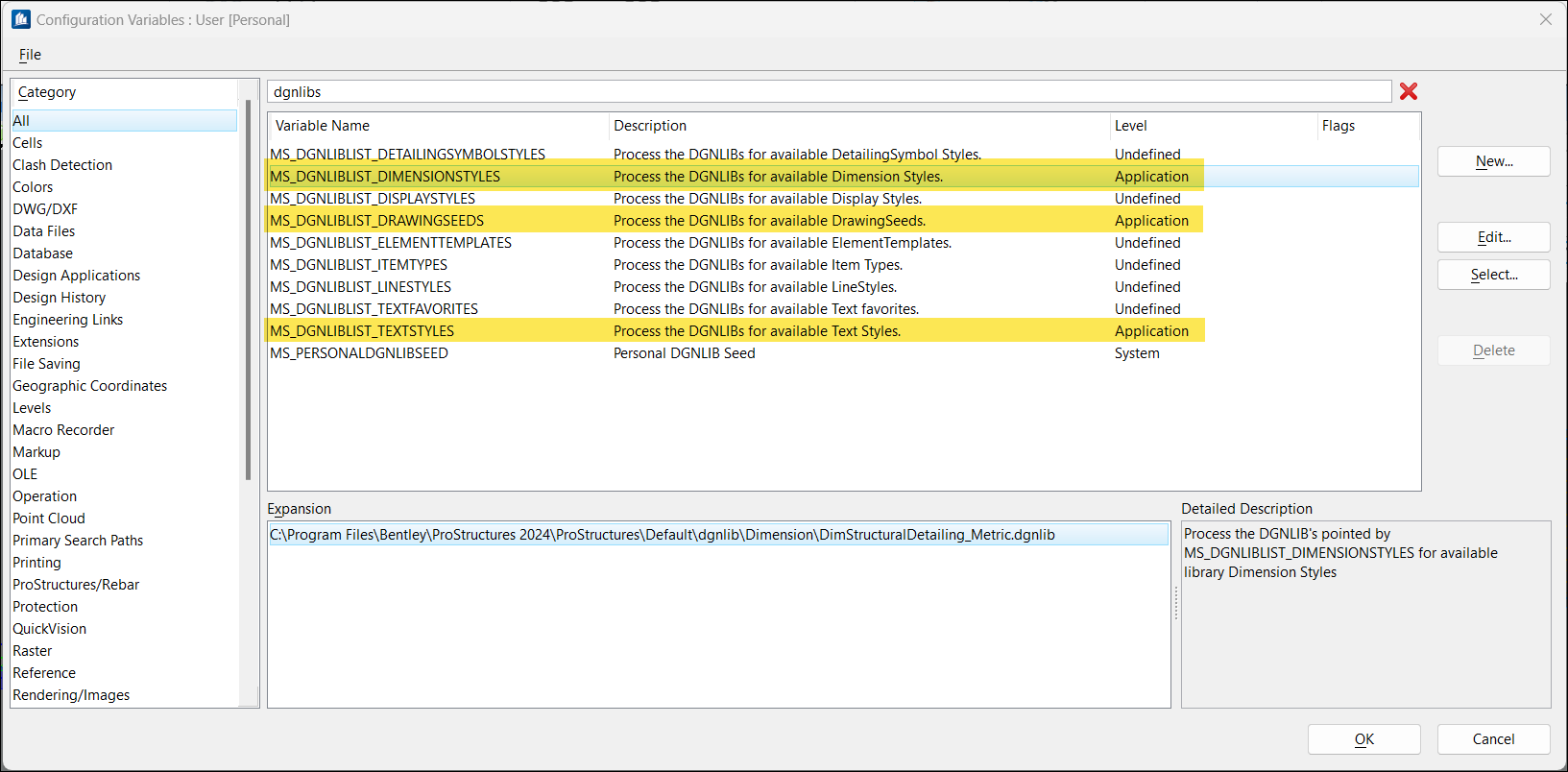Viewport: 1568px width, 772px height.
Task: Select MS_DGNLIBLIST_TEXTSTYLES variable row
Action: [362, 331]
